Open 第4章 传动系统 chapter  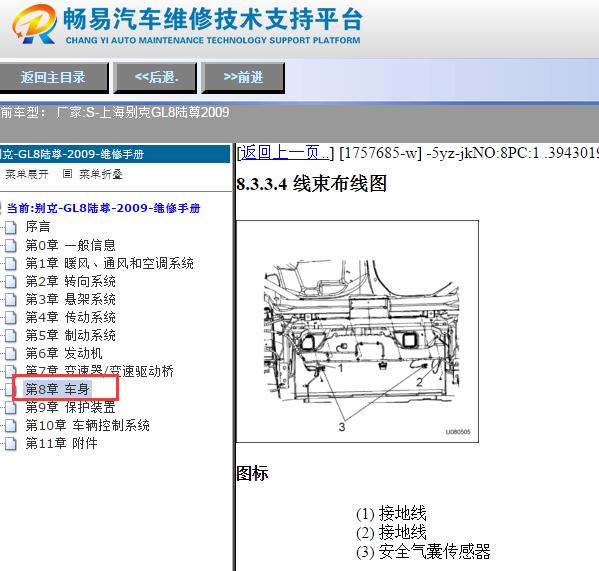[x=70, y=317]
